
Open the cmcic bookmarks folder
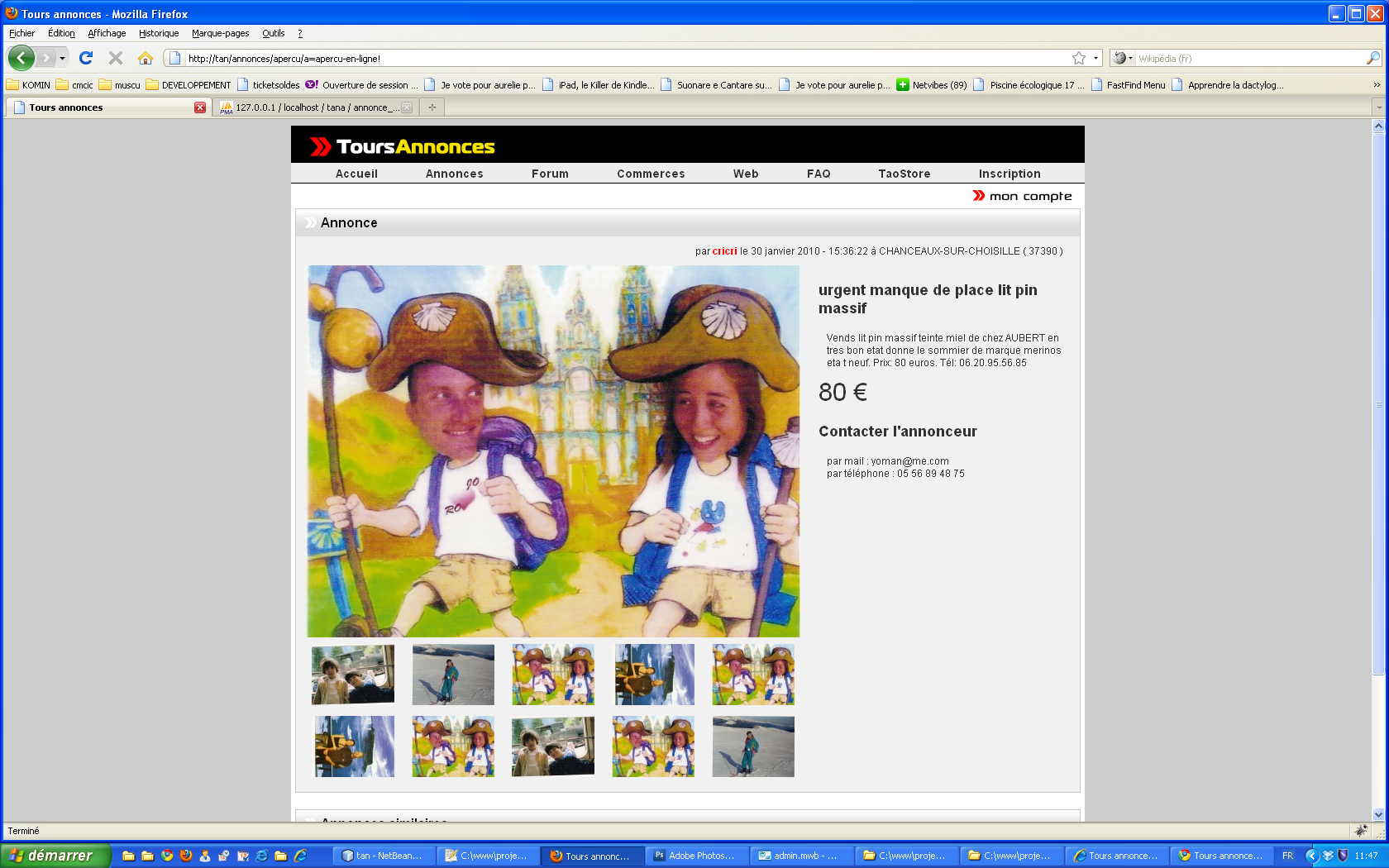click(x=74, y=84)
